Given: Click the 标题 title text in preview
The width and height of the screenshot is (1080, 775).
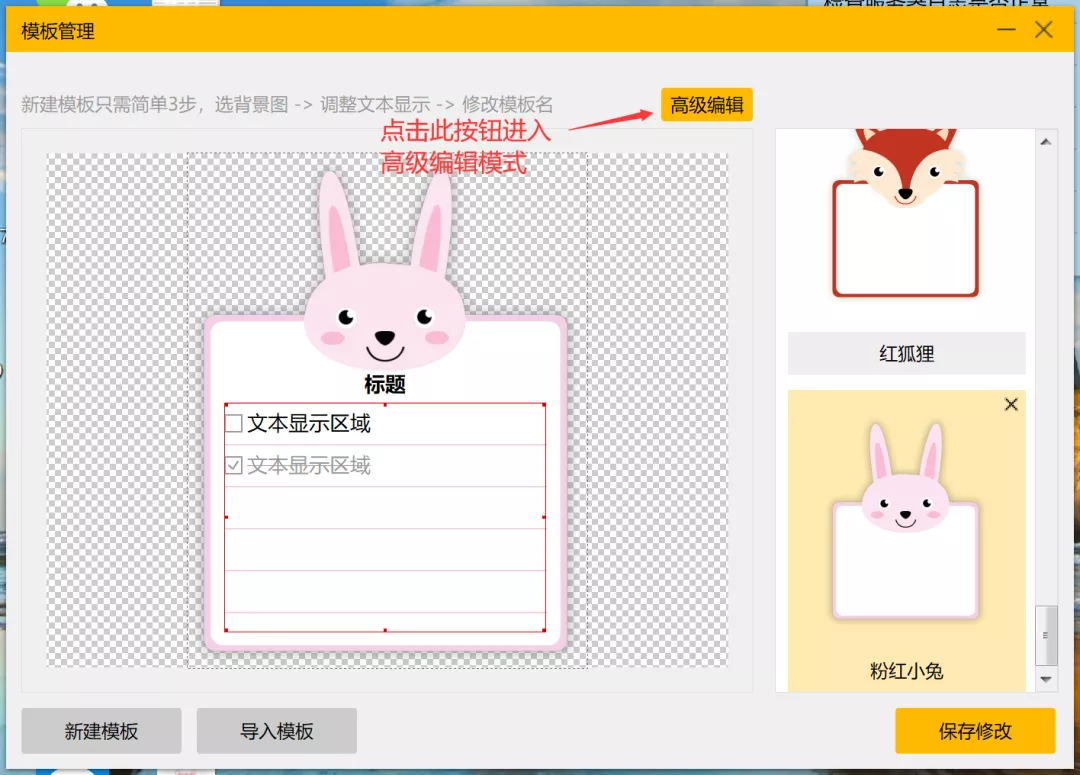Looking at the screenshot, I should [x=385, y=384].
